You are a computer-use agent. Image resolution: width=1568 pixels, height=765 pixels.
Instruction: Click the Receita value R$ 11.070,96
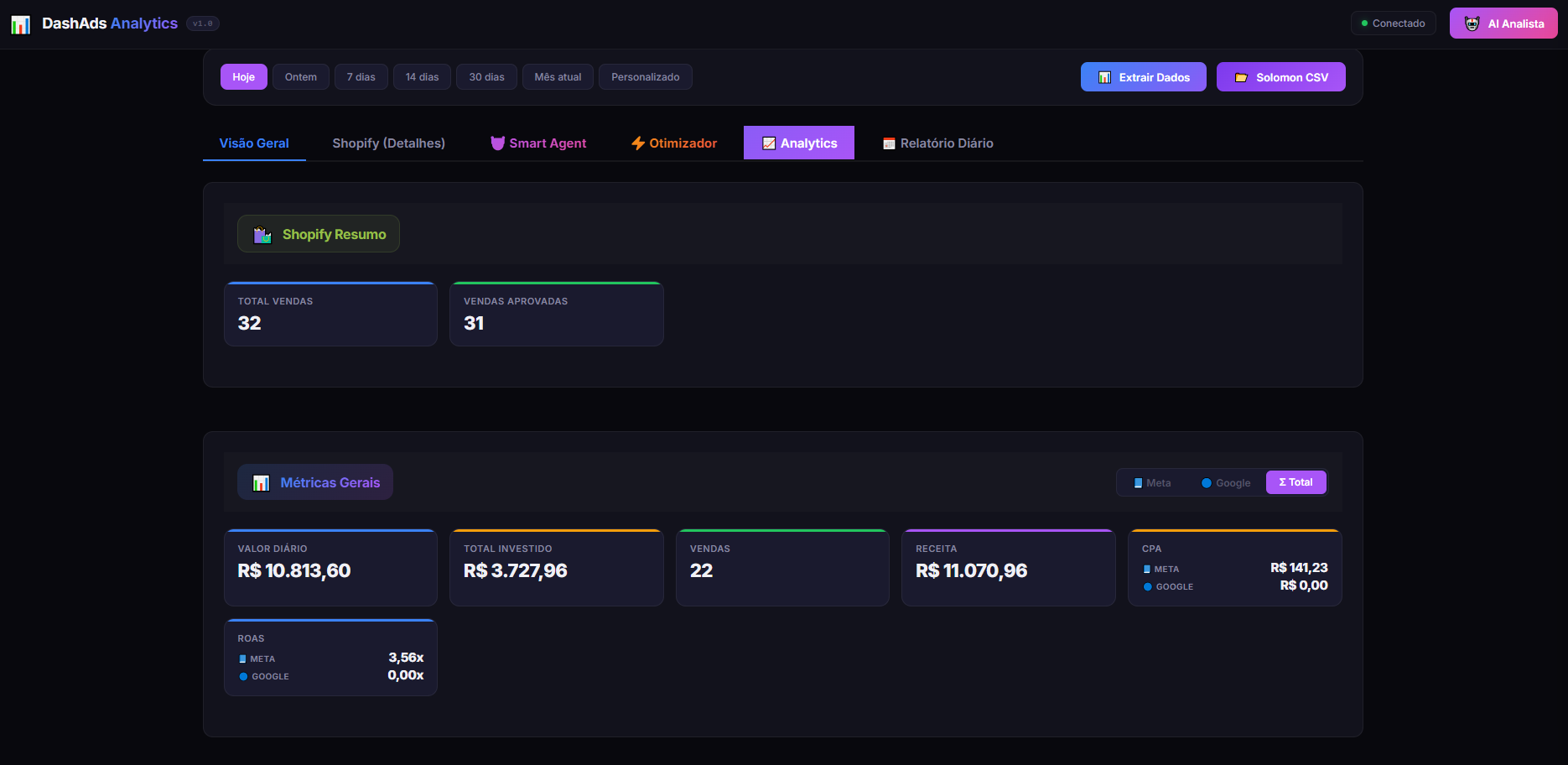click(972, 571)
